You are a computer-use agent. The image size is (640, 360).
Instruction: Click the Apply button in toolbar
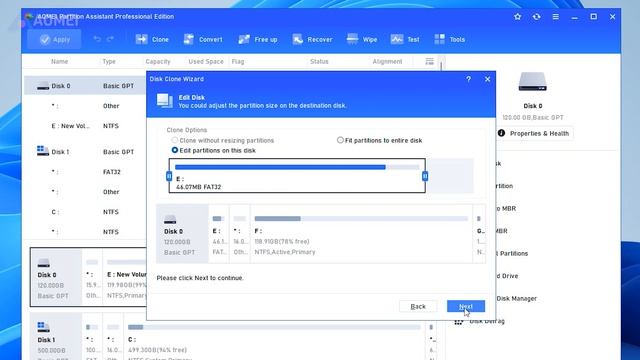54,40
